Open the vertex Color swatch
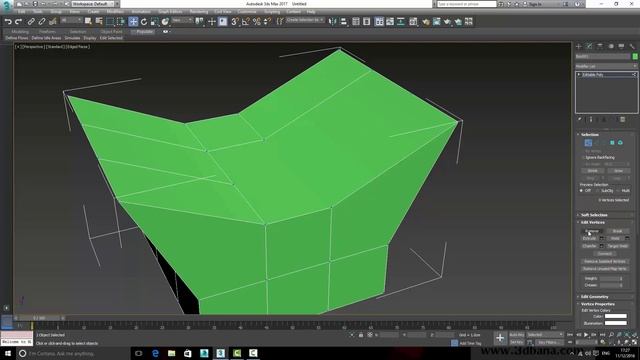The width and height of the screenshot is (640, 360). pyautogui.click(x=616, y=316)
